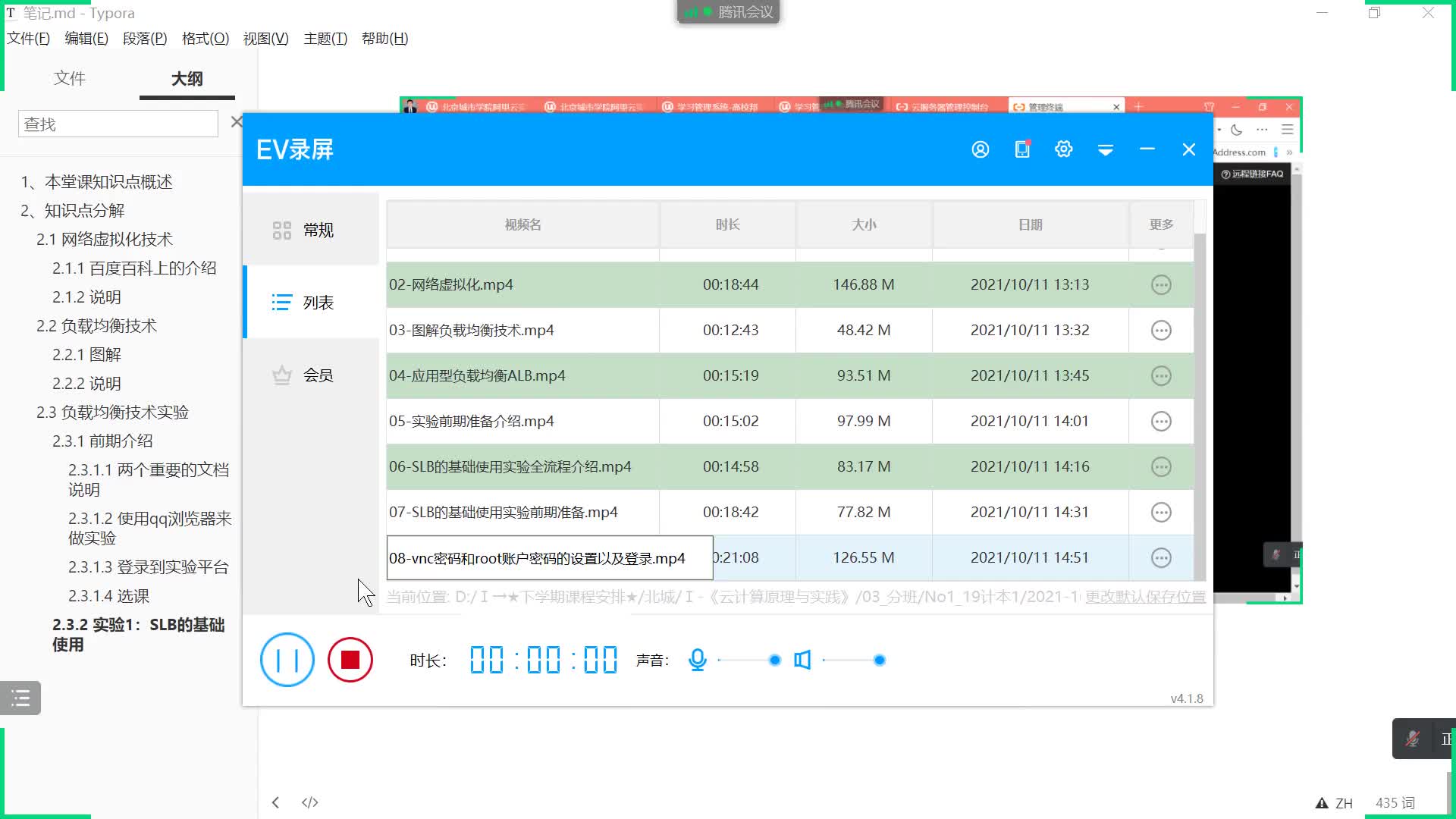Viewport: 1456px width, 819px height.
Task: Jump to outline item 2.3 负载均衡技术实验
Action: click(x=112, y=412)
